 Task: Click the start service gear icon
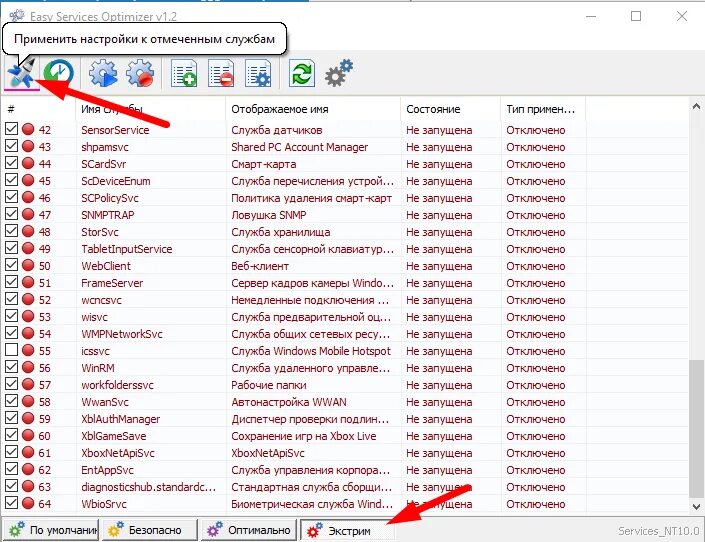click(x=103, y=72)
